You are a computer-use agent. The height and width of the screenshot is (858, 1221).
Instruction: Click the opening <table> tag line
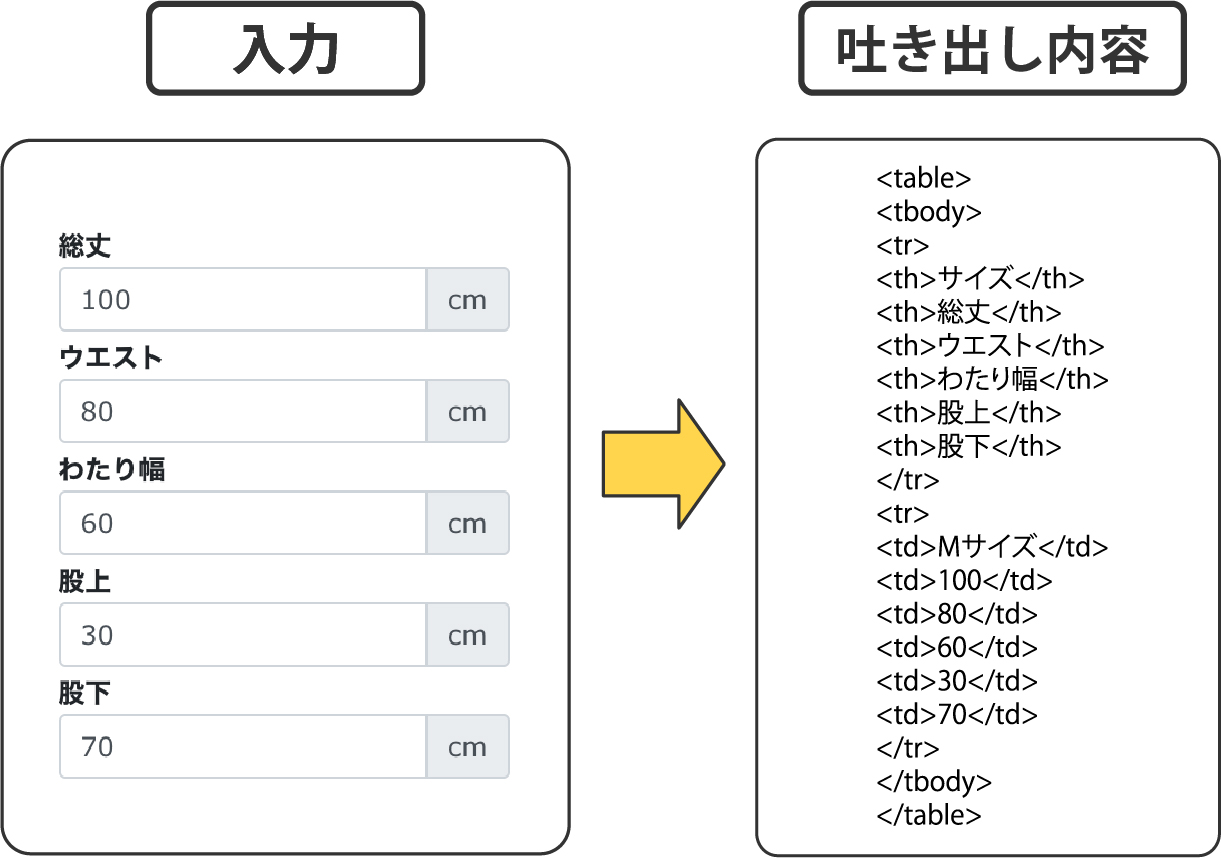(x=924, y=178)
